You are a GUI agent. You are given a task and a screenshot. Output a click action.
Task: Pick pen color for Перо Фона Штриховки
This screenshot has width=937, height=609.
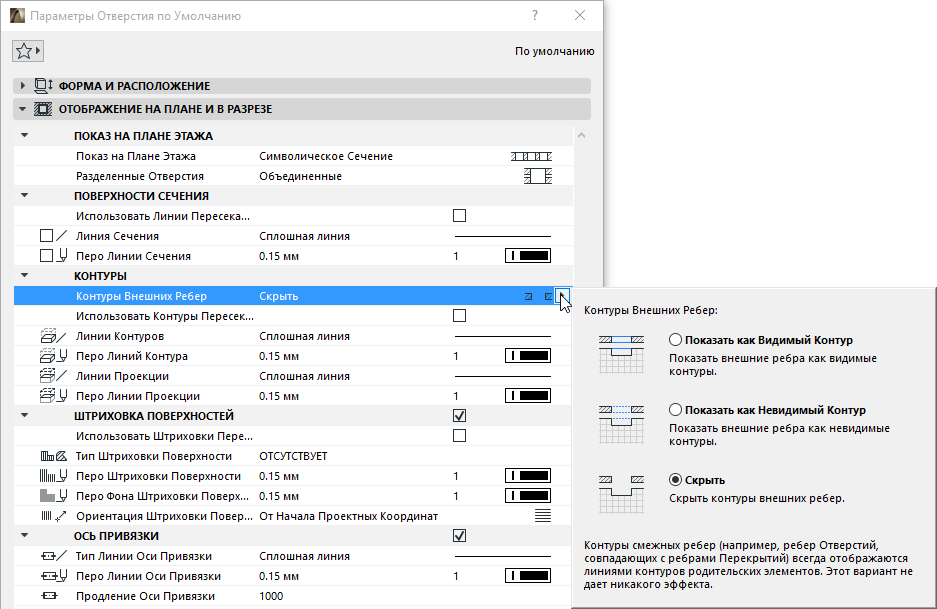[528, 496]
